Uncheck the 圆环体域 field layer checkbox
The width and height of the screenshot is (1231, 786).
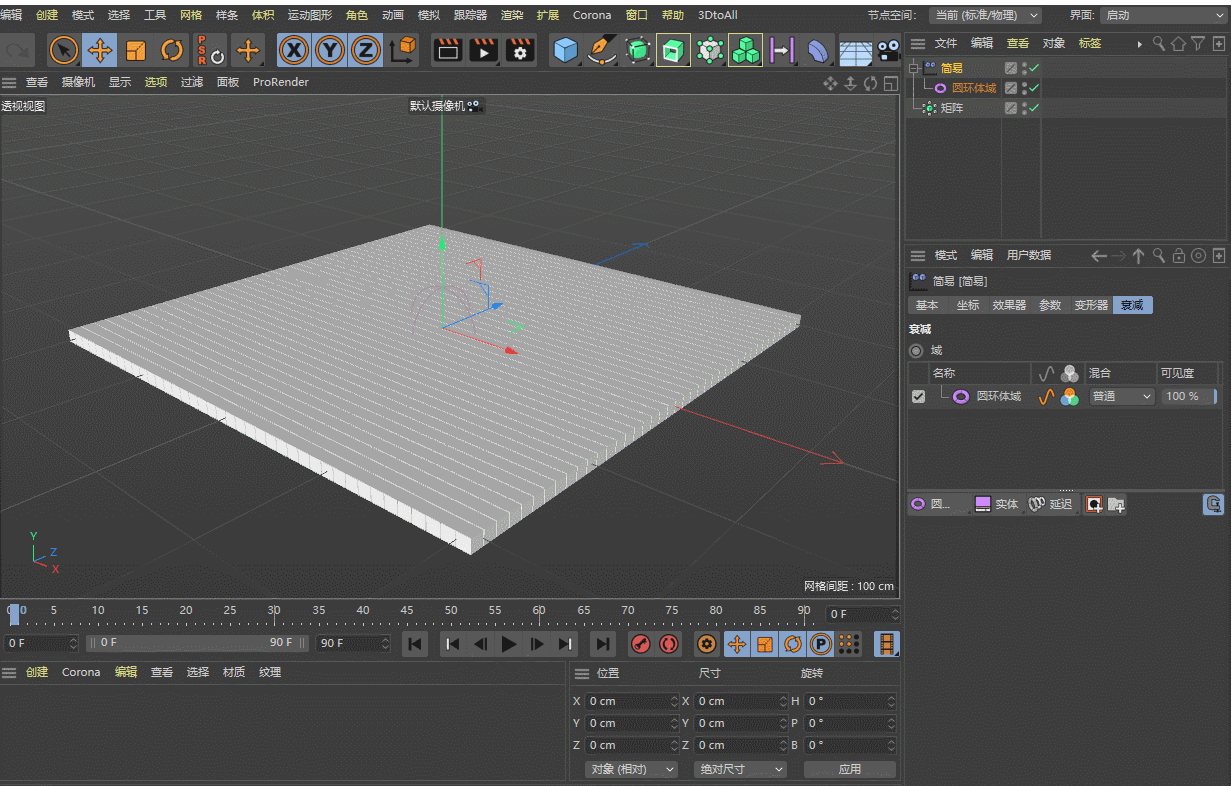click(x=918, y=397)
